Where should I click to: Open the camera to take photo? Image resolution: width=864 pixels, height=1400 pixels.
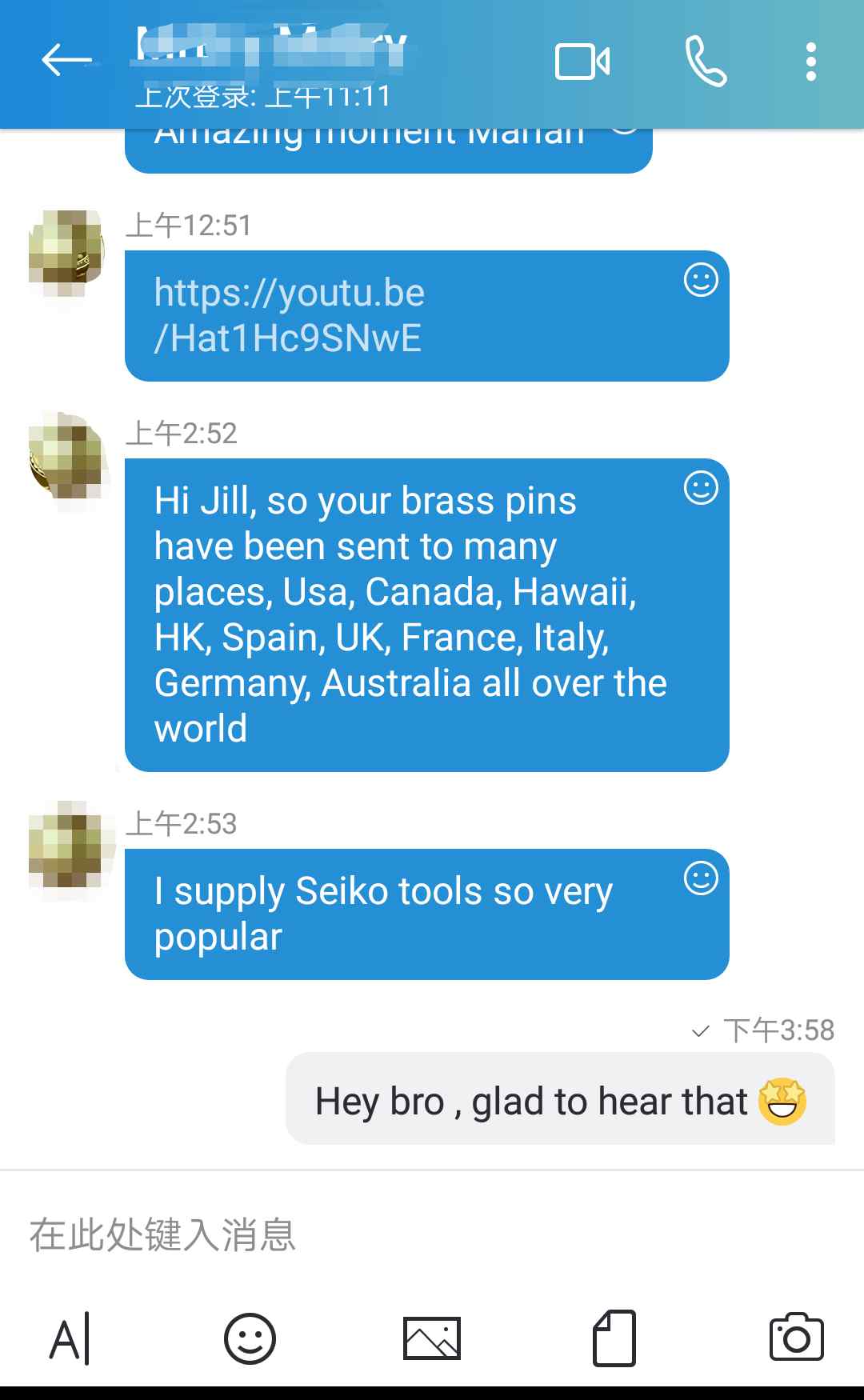796,1337
